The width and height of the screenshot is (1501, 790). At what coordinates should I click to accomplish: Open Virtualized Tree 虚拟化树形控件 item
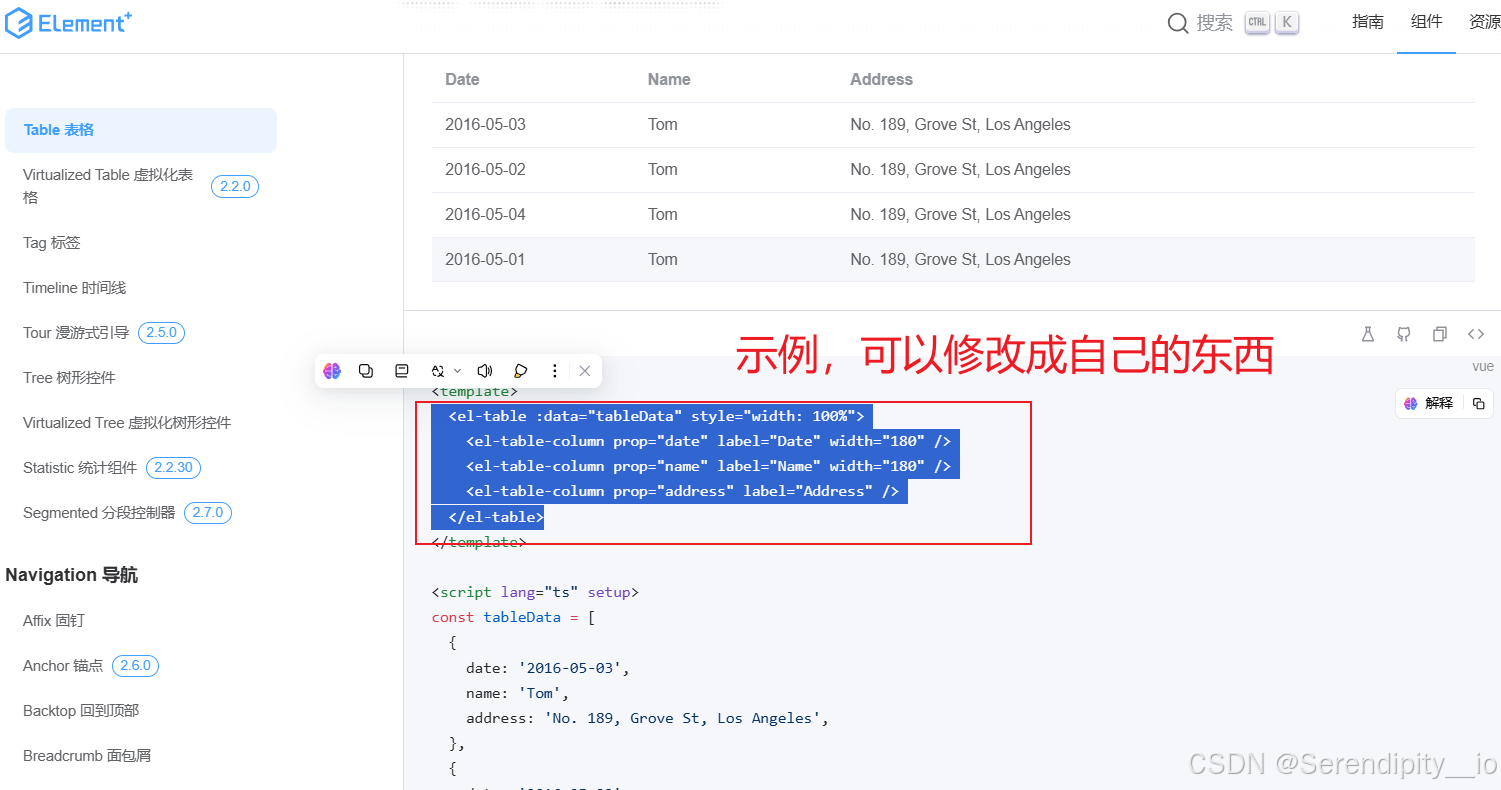[x=127, y=423]
